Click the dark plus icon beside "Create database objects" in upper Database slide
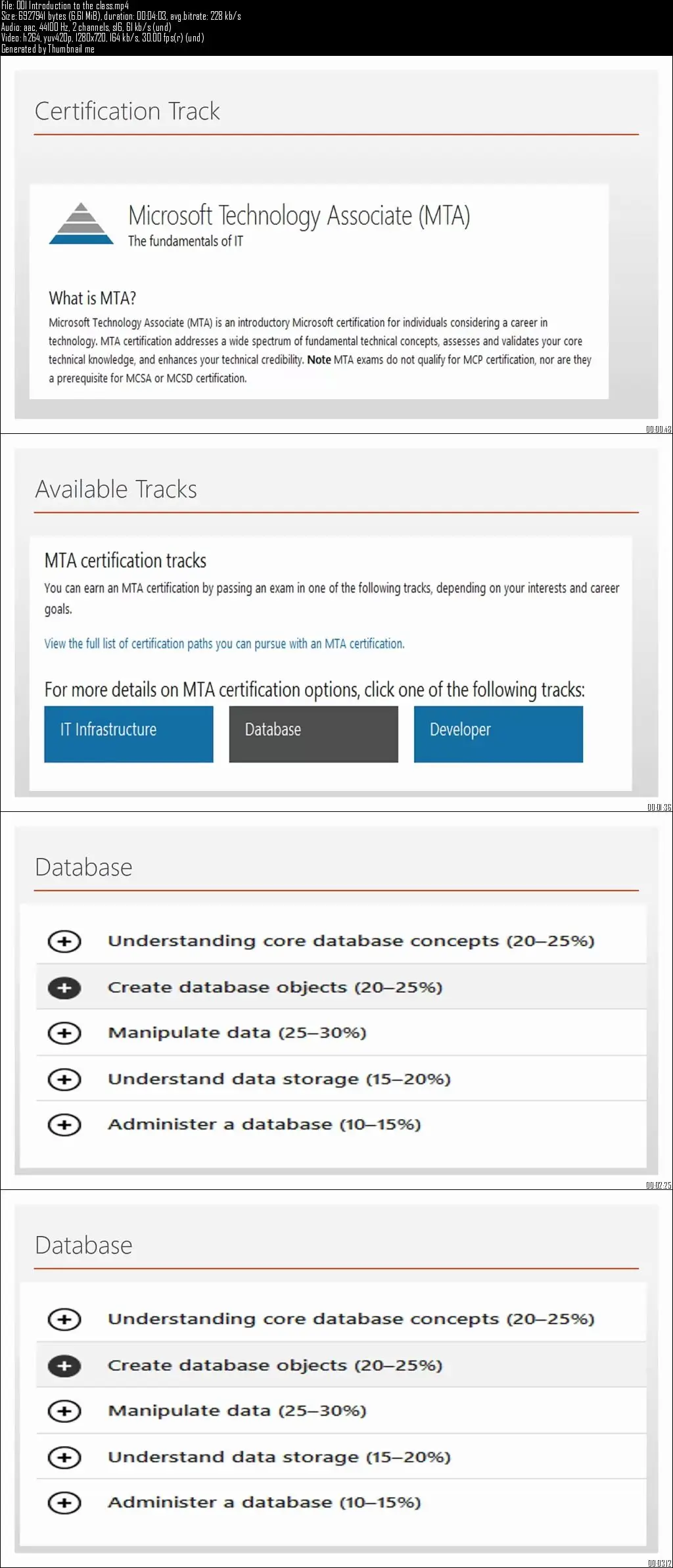Screen dimensions: 673x1568 [x=64, y=987]
